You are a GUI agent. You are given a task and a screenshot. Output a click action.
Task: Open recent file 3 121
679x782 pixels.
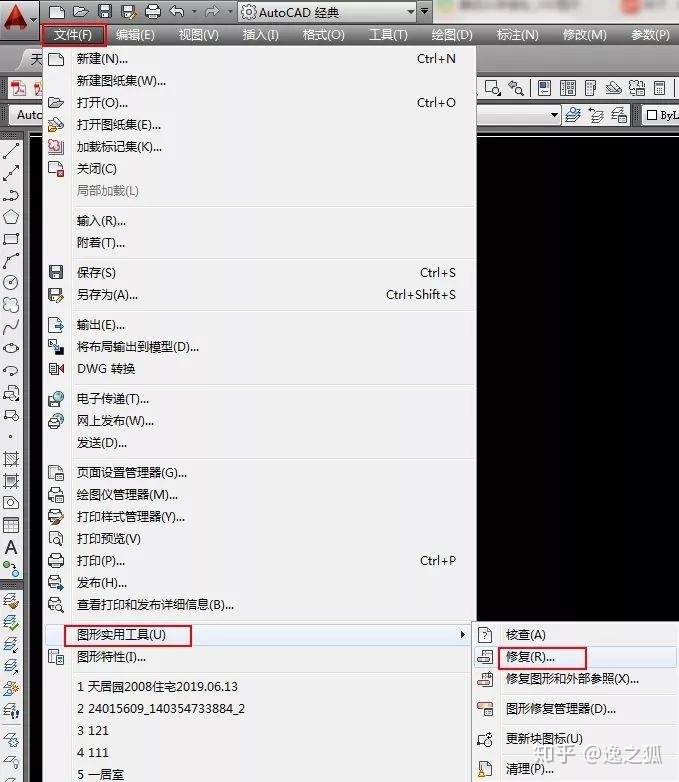[x=259, y=731]
